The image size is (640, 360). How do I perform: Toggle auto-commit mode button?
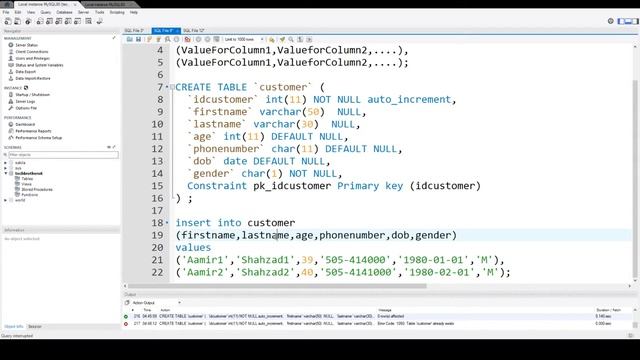[216, 40]
